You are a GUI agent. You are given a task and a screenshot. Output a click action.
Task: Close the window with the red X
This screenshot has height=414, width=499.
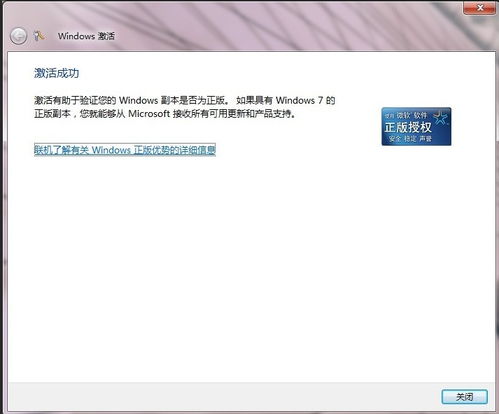pyautogui.click(x=480, y=7)
